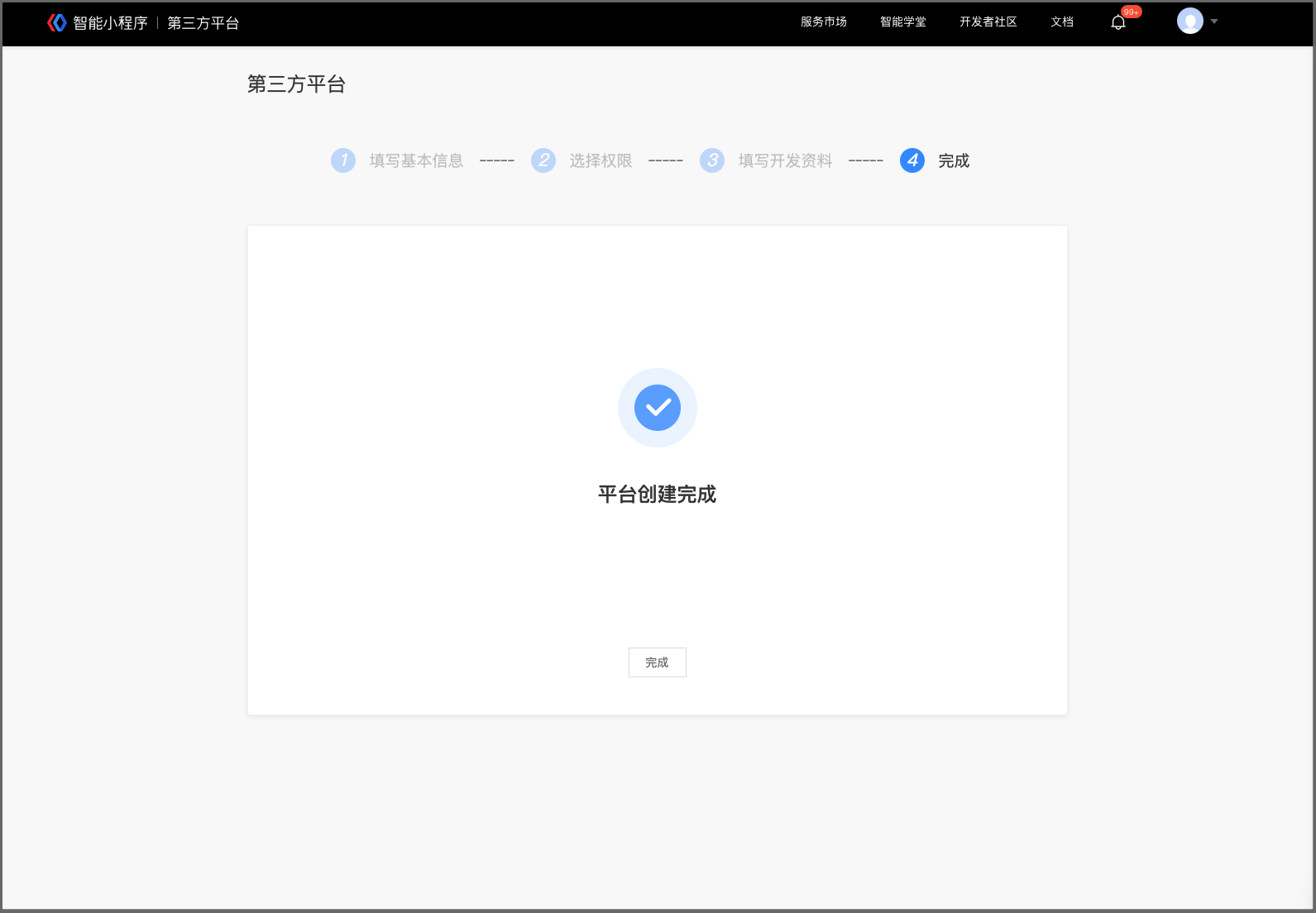Open the notification bell icon
Viewport: 1316px width, 913px height.
click(1118, 22)
